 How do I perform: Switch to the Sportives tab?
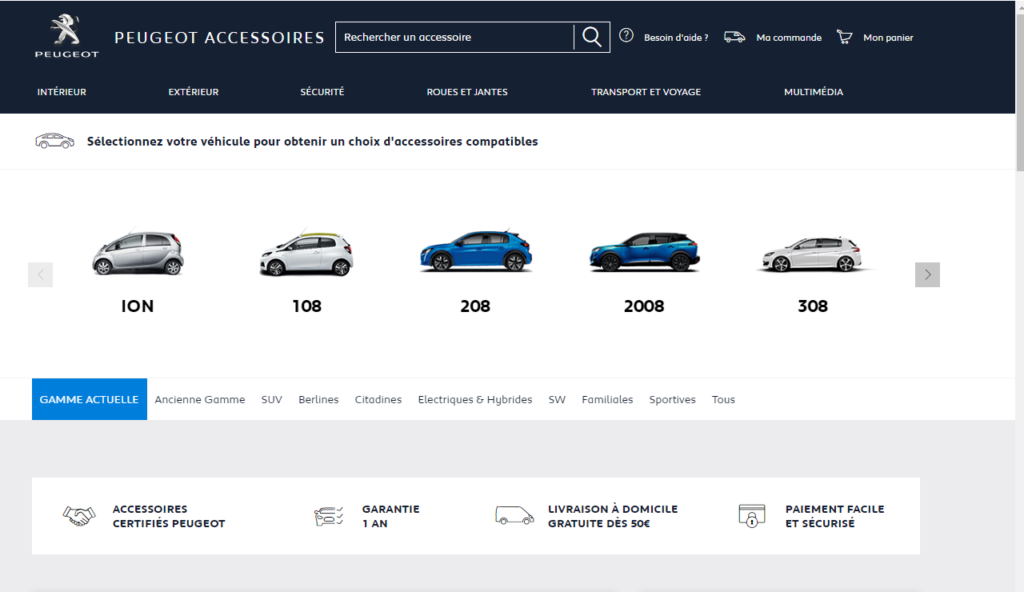click(673, 399)
